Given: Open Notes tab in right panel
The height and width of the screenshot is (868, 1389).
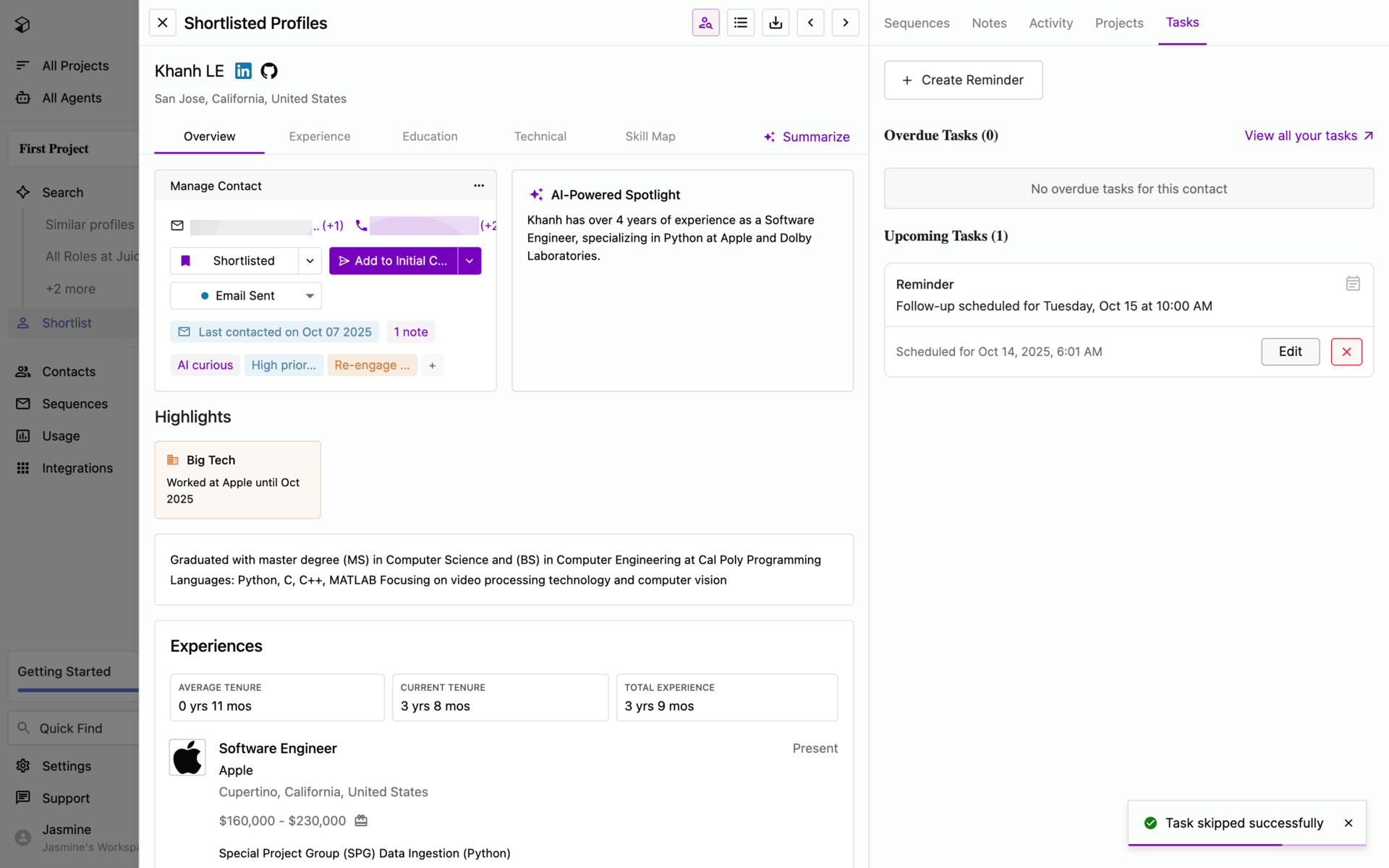Looking at the screenshot, I should [x=989, y=23].
